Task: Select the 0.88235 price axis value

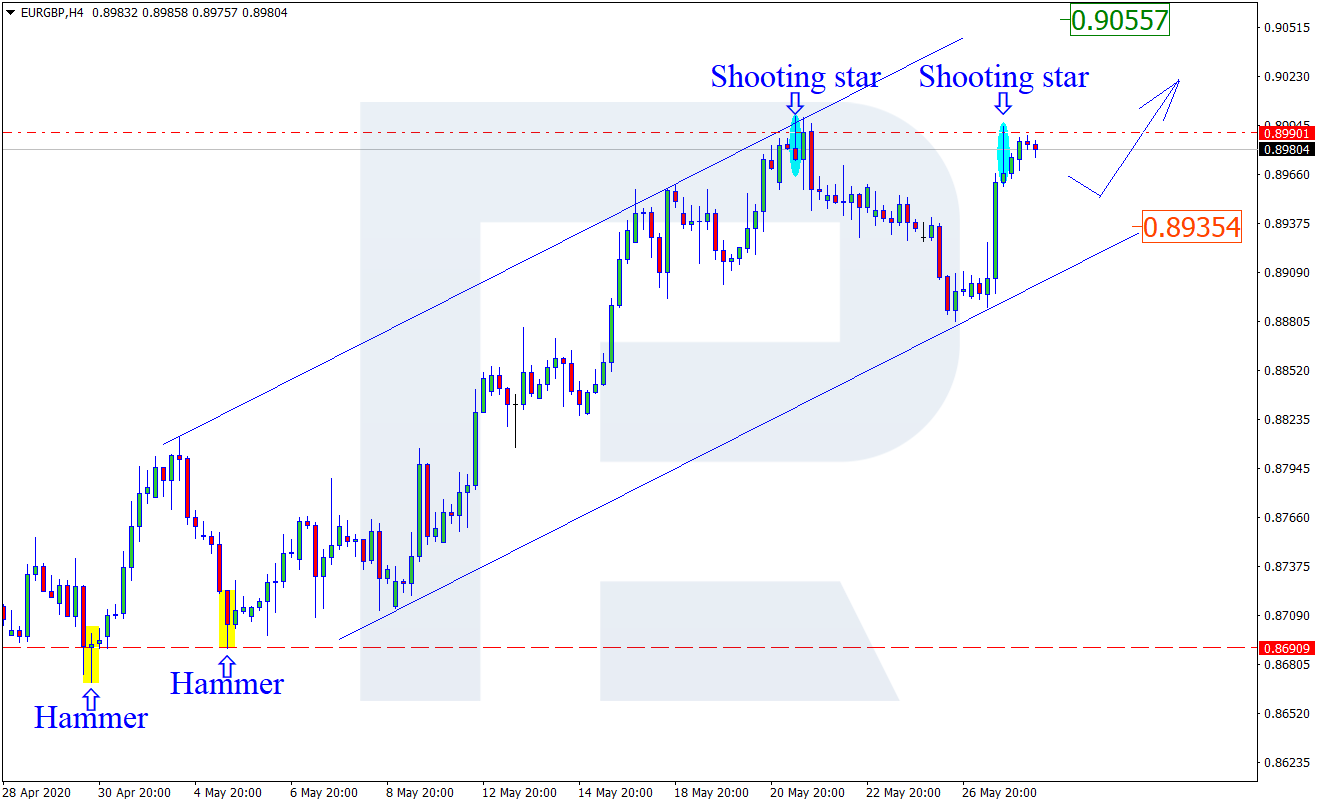Action: coord(1286,419)
